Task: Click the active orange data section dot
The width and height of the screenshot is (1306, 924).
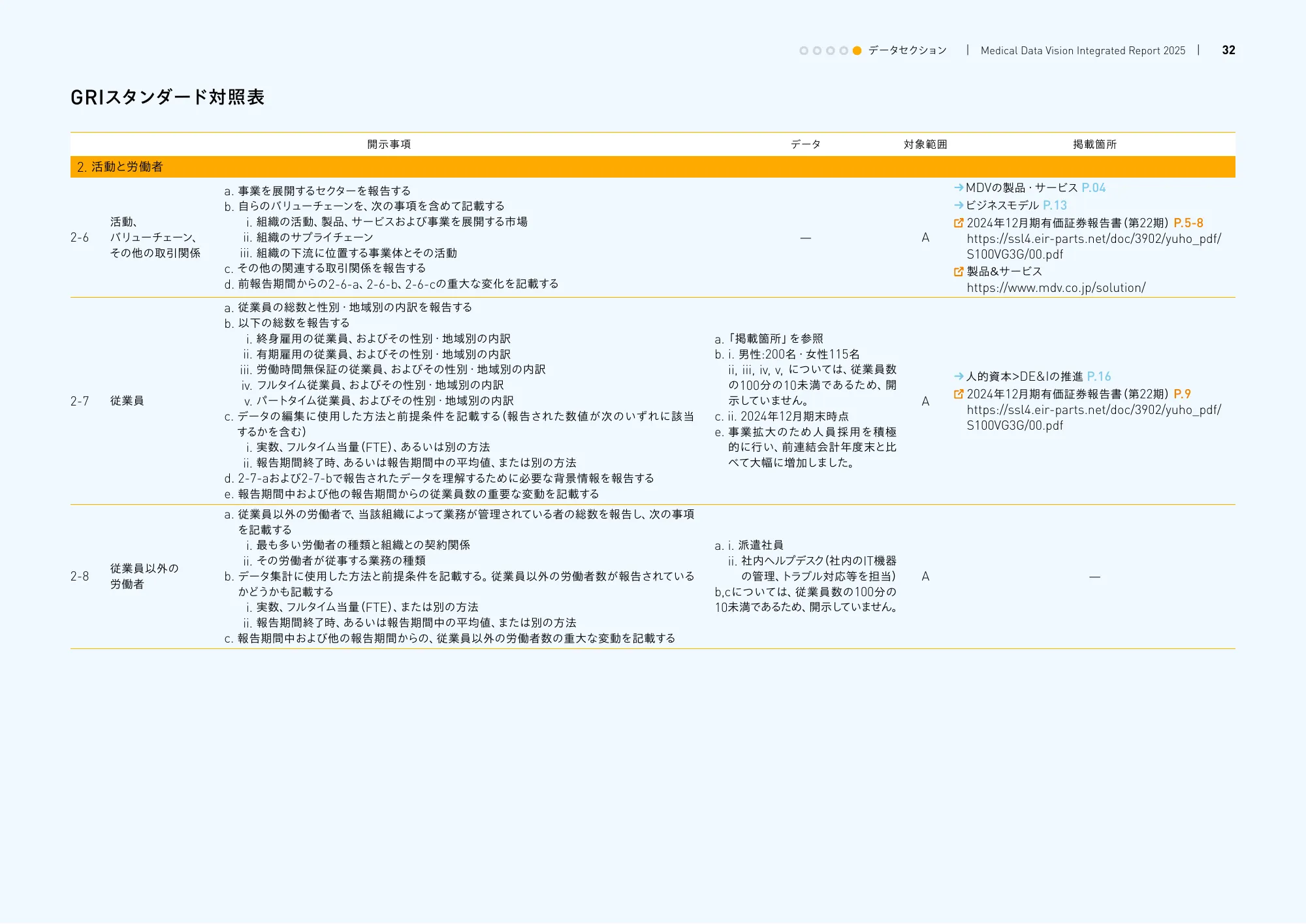Action: 857,51
